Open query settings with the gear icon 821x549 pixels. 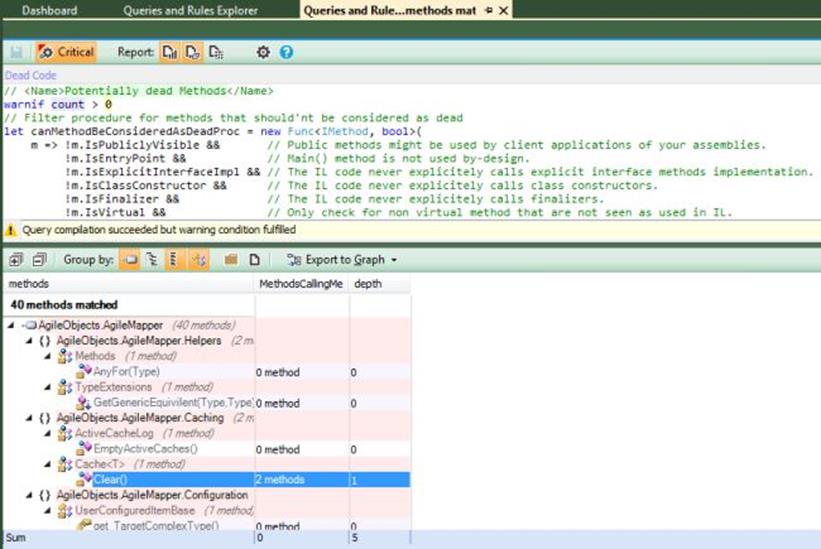[263, 52]
